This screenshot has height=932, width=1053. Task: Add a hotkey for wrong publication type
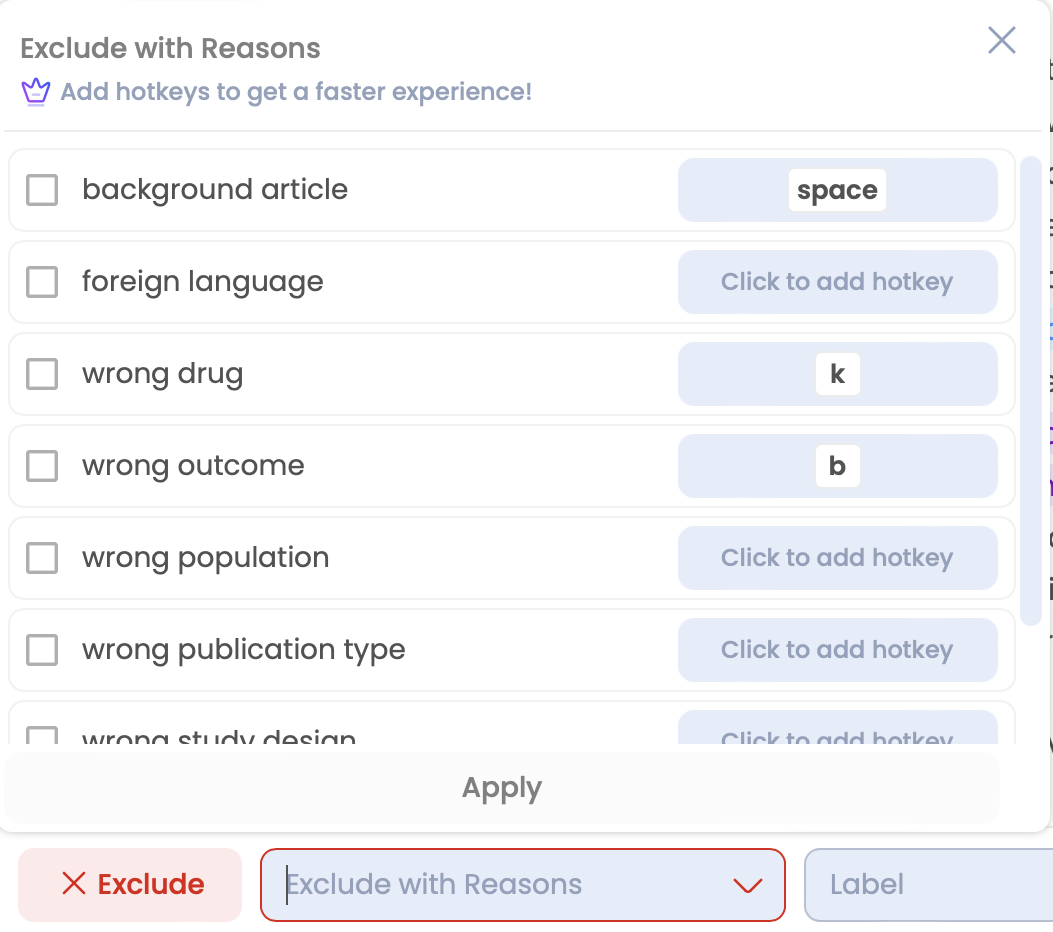point(837,650)
